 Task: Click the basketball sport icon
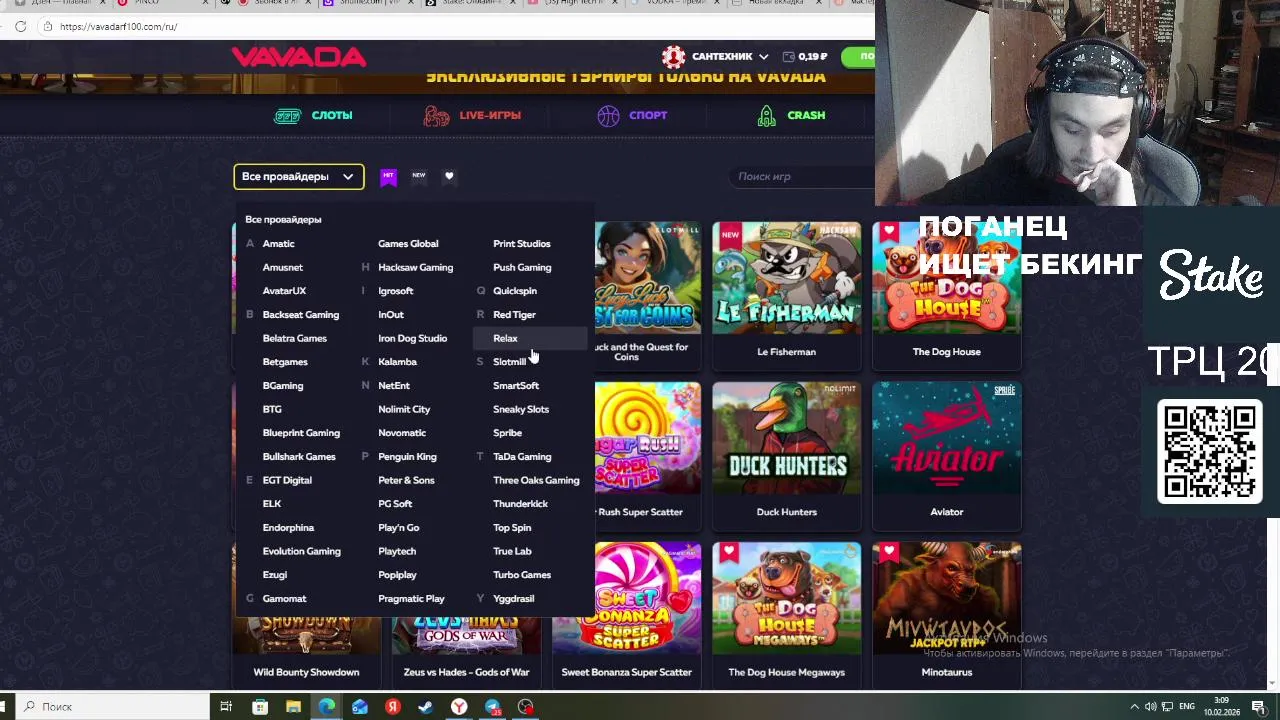click(608, 116)
